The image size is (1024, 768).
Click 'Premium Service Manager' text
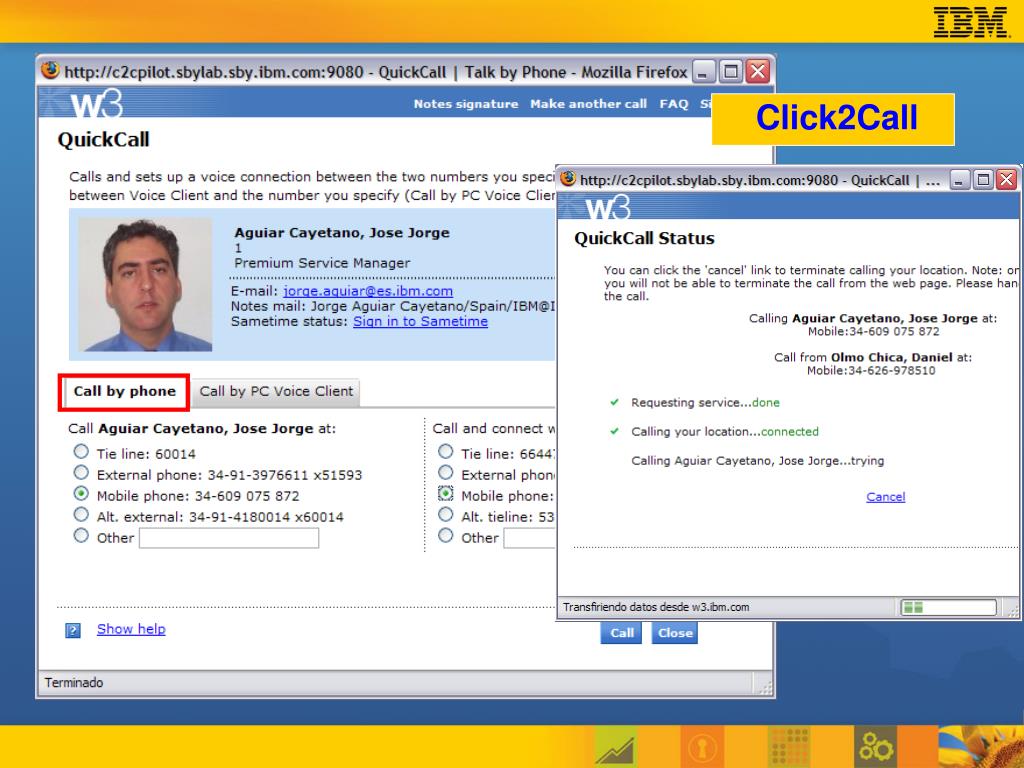pos(322,263)
